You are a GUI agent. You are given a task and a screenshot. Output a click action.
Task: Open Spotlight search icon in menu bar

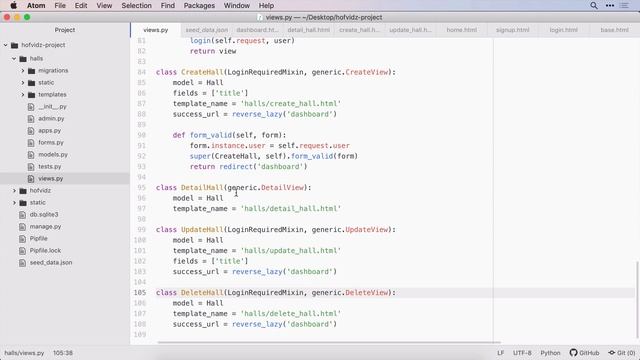594,5
